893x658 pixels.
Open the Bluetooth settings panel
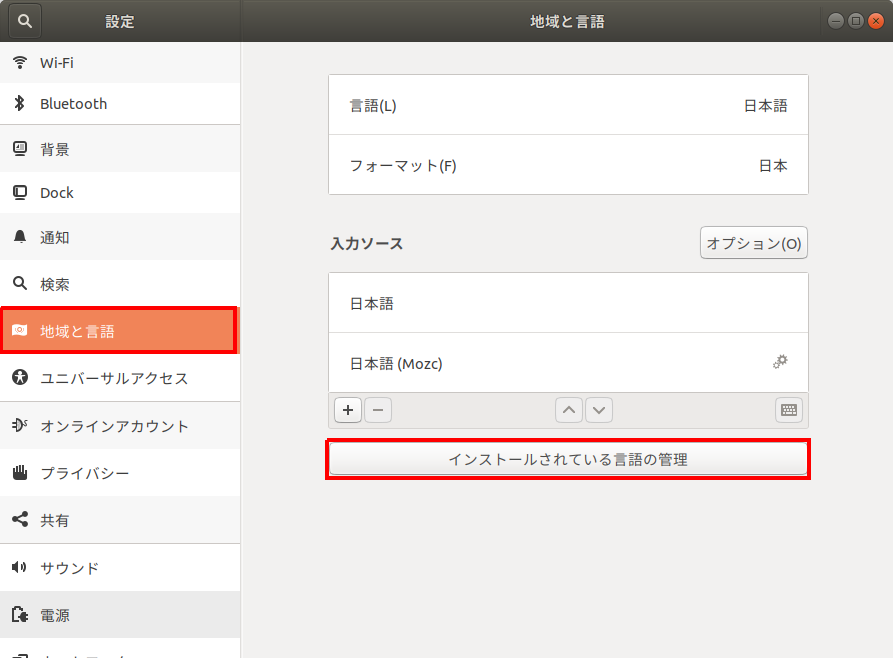point(120,104)
